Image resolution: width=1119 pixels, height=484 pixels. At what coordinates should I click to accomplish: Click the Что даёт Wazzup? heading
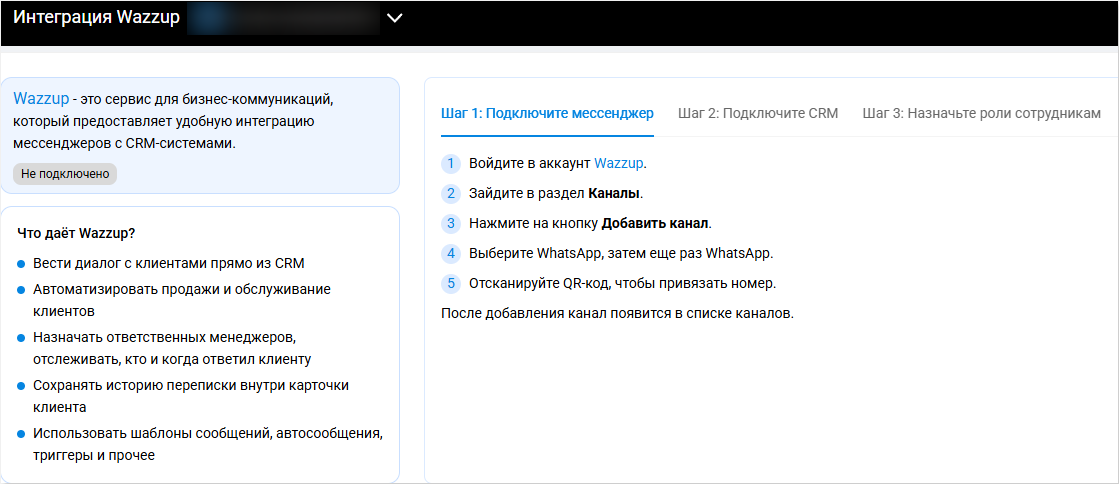pyautogui.click(x=76, y=233)
